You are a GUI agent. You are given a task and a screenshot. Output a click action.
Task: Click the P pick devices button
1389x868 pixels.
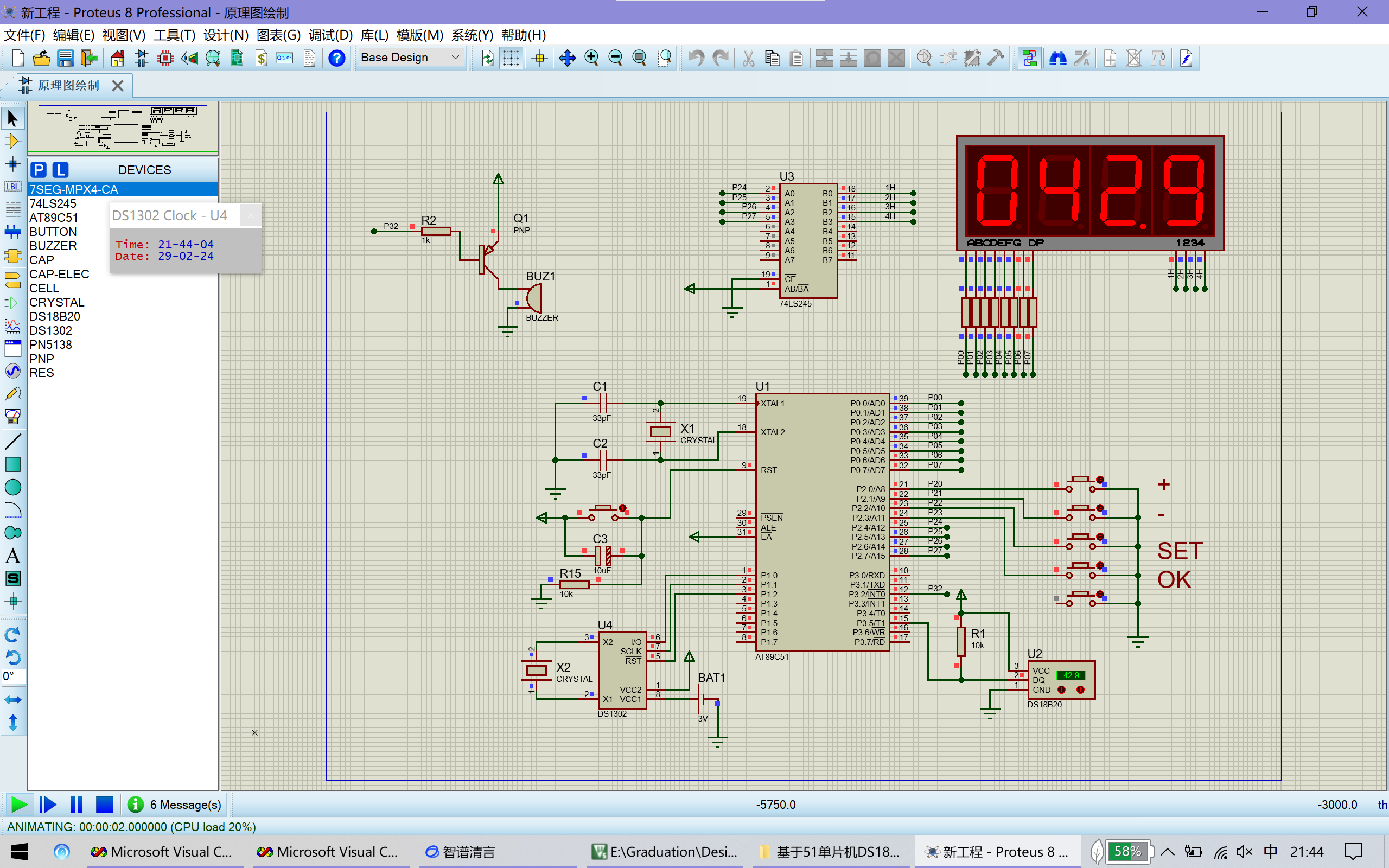click(39, 169)
